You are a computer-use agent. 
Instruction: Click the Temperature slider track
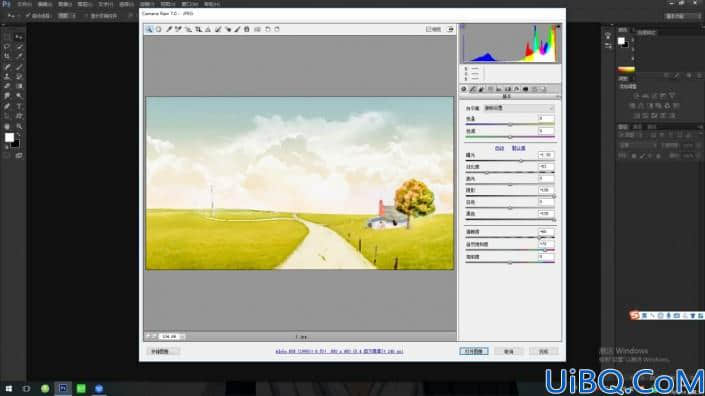point(510,124)
